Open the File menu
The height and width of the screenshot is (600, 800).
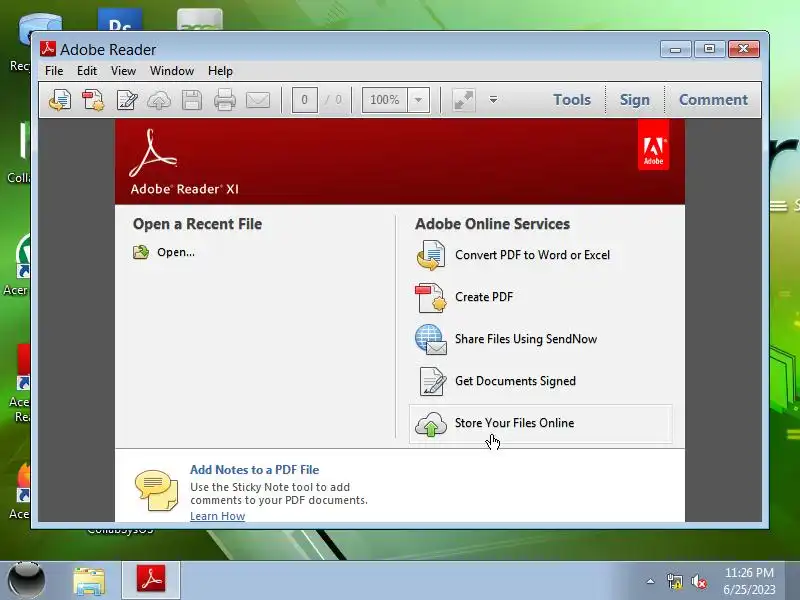point(54,71)
